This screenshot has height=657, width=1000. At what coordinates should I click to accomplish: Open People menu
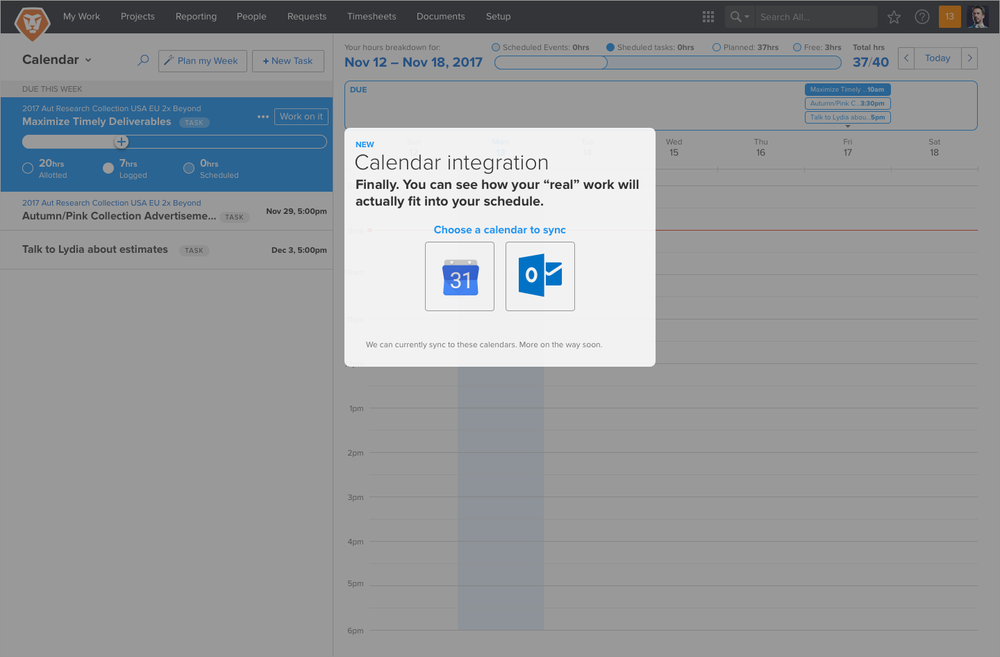pos(251,17)
